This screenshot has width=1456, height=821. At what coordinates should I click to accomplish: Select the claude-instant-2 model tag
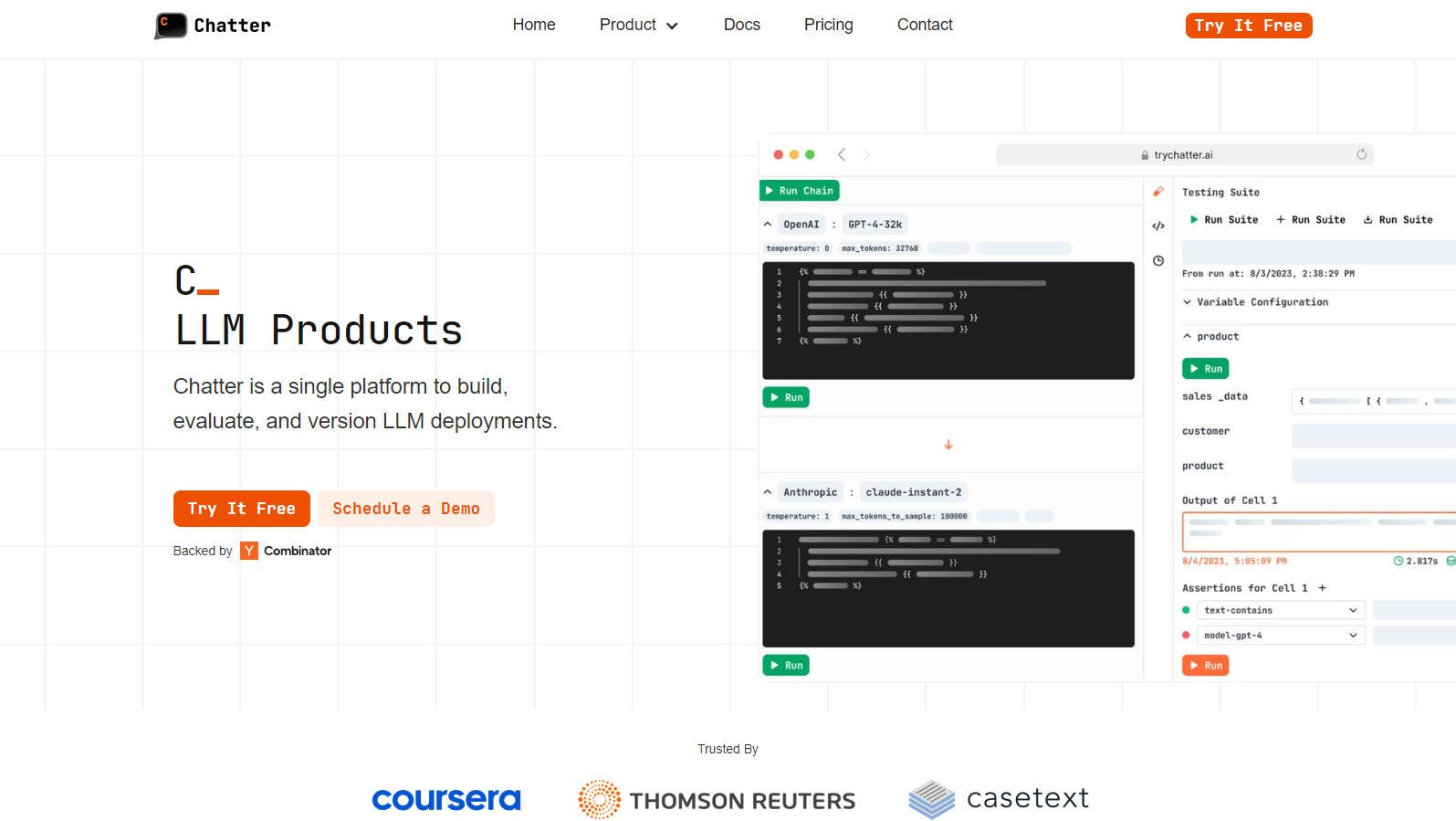(914, 492)
